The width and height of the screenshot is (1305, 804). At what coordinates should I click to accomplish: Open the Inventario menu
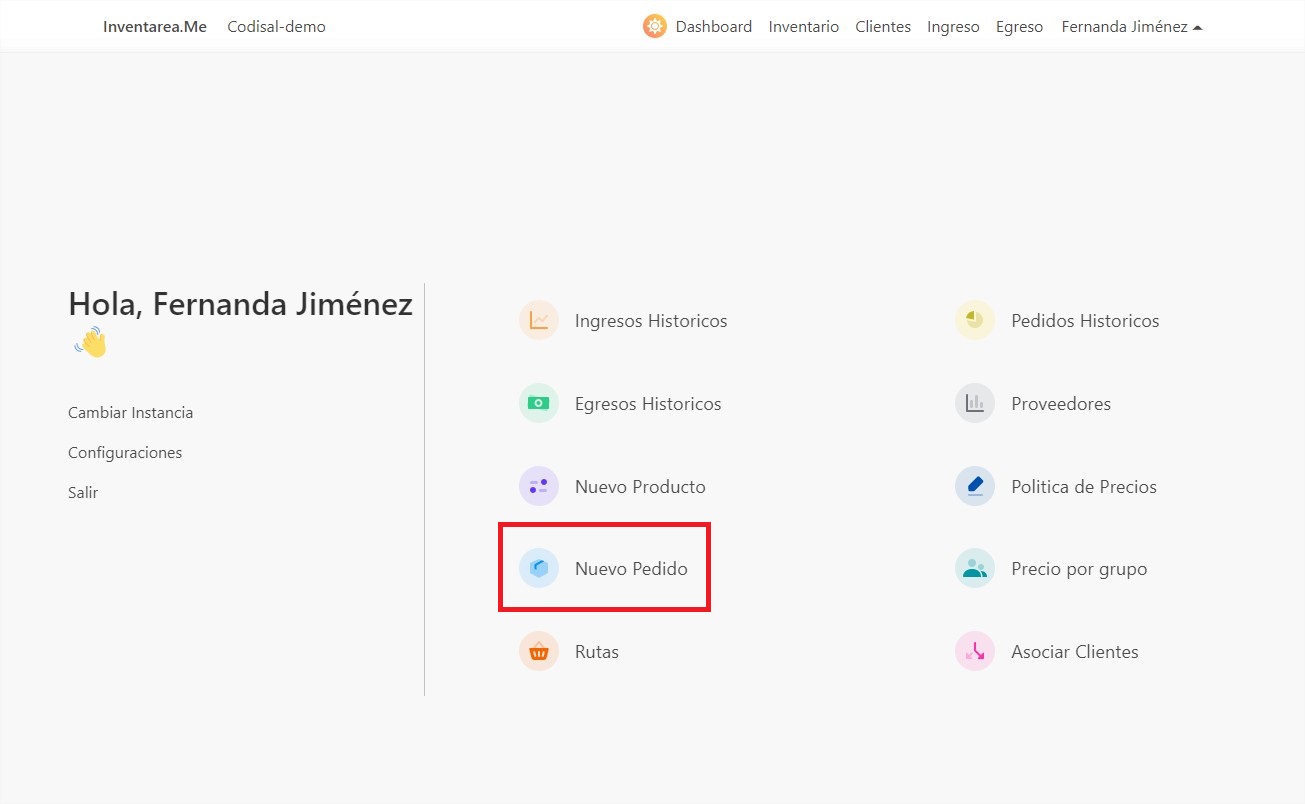tap(803, 26)
